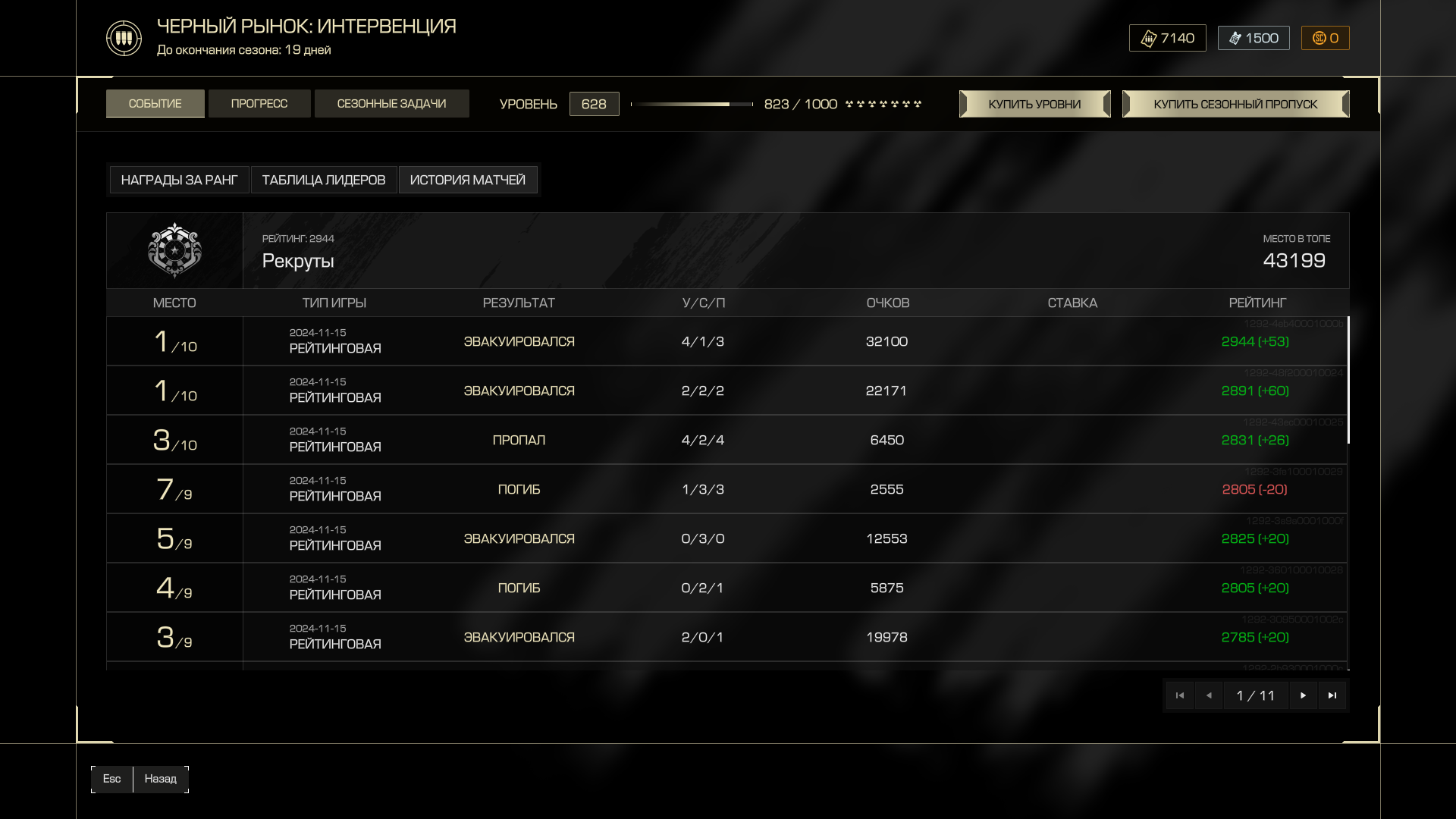Click the Black Market event emblem icon
Viewport: 1456px width, 819px height.
tap(124, 38)
